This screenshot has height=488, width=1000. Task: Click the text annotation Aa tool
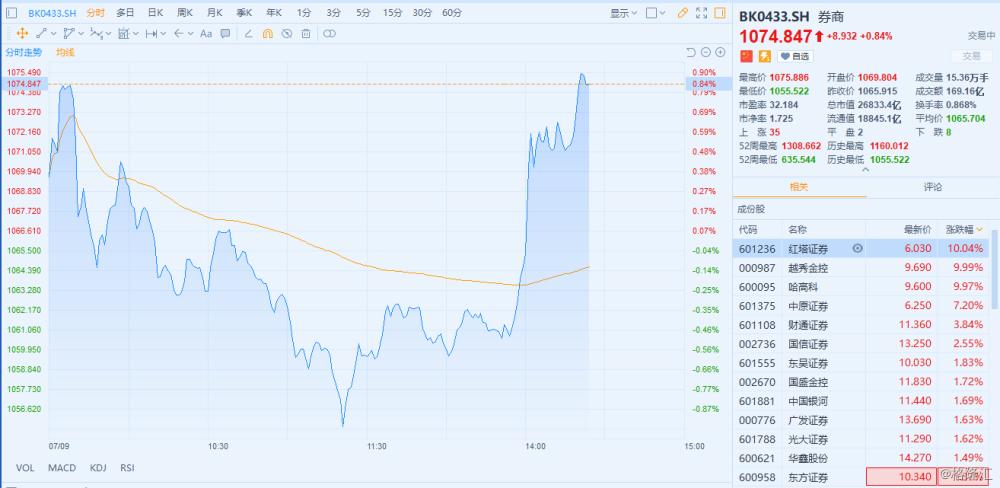click(207, 33)
